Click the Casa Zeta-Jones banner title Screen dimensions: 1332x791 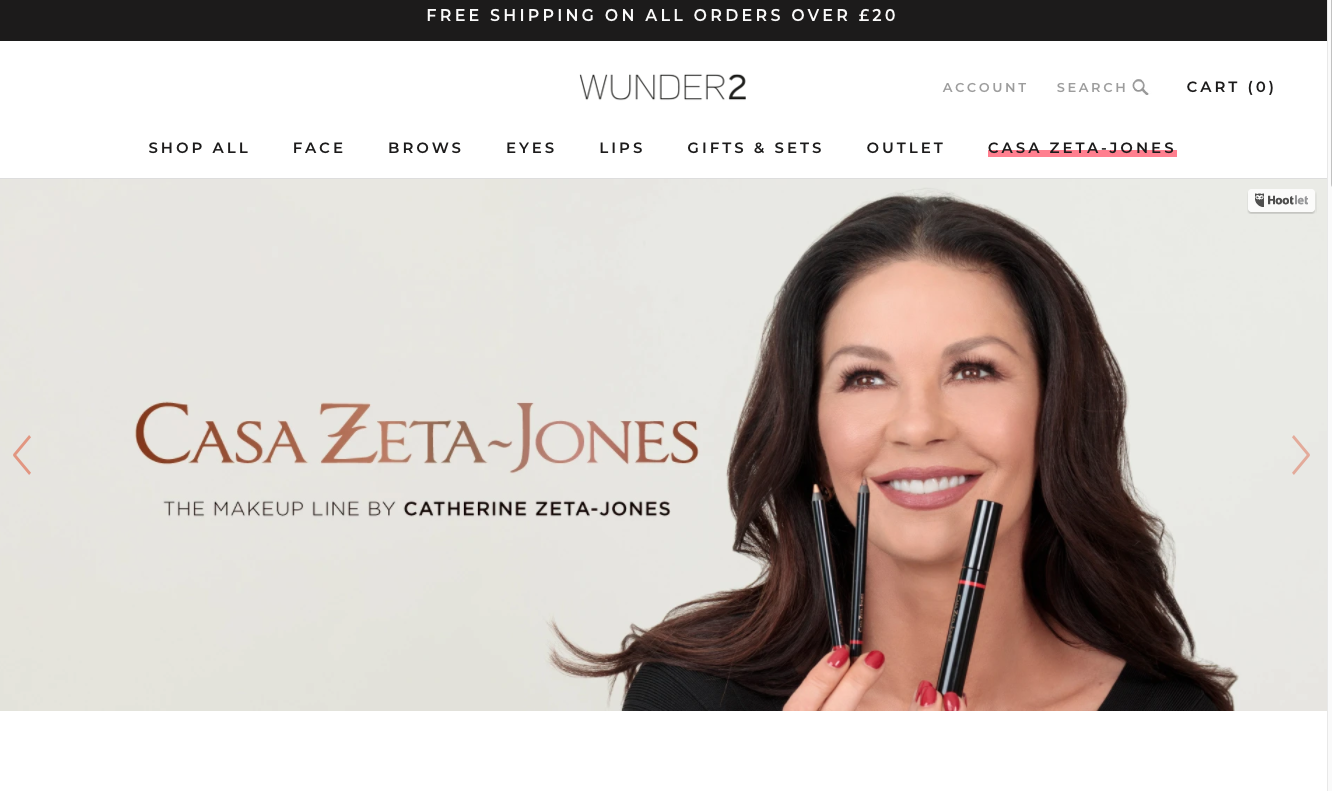pyautogui.click(x=417, y=437)
